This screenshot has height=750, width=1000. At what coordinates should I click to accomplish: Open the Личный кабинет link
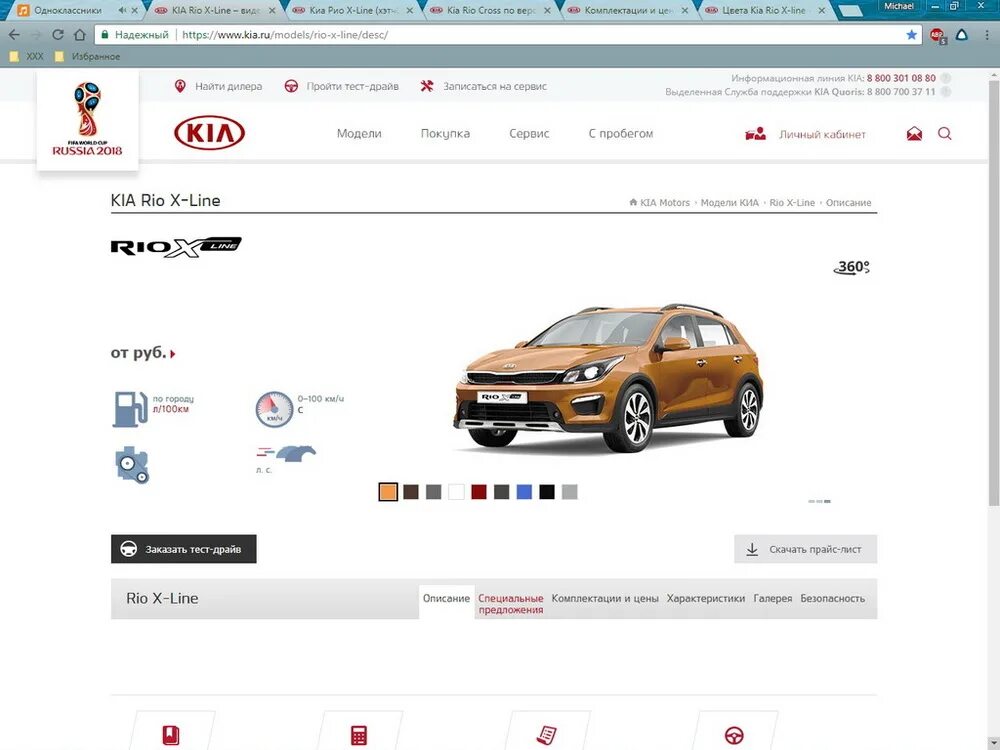coord(822,135)
